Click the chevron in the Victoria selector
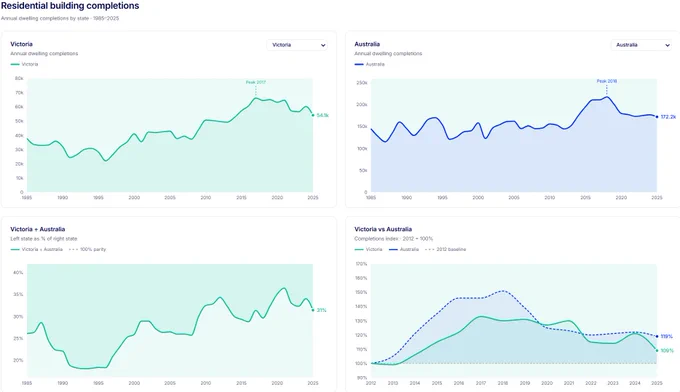The height and width of the screenshot is (392, 680). tap(323, 45)
